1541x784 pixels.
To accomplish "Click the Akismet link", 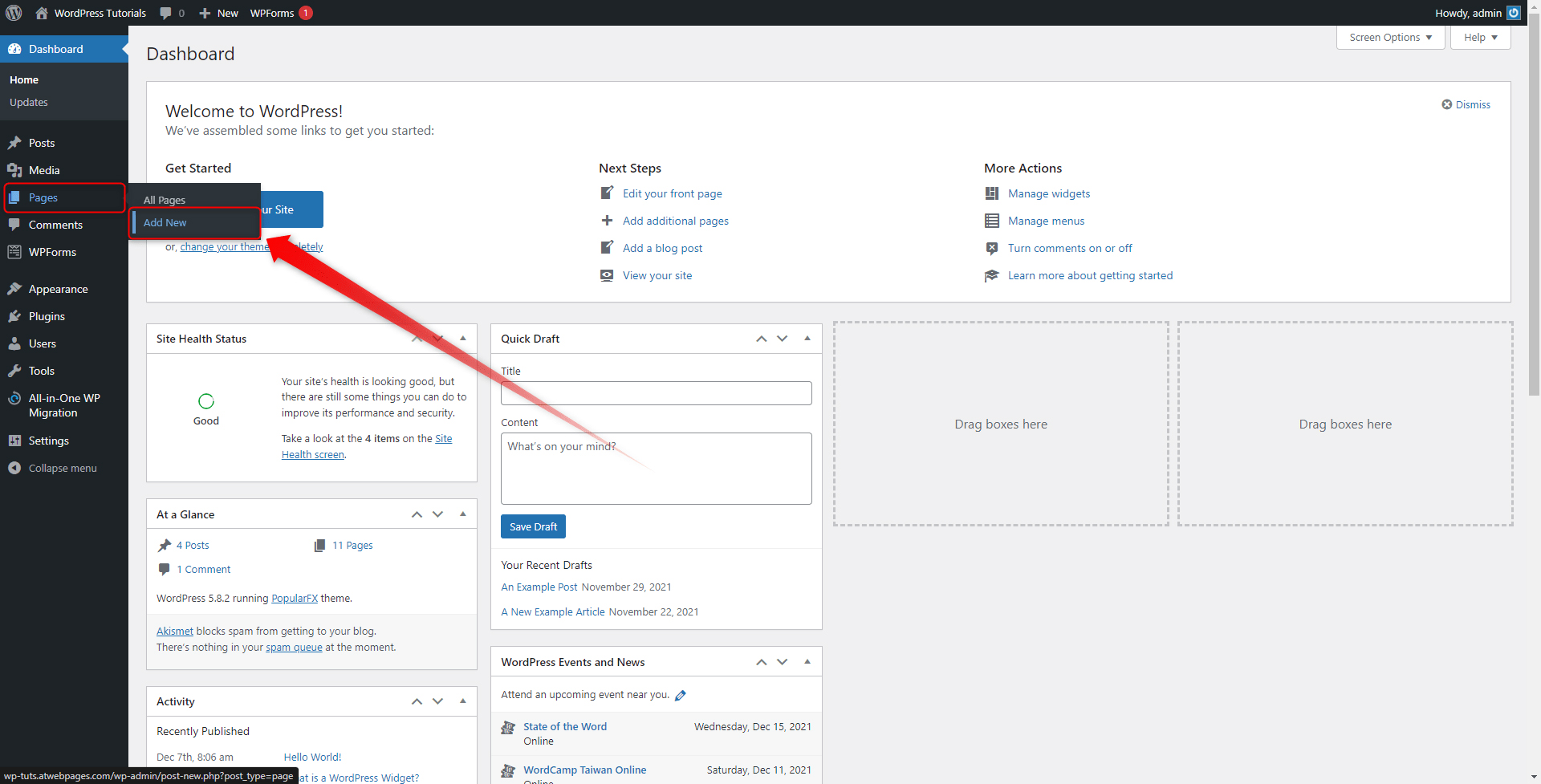I will click(x=175, y=631).
